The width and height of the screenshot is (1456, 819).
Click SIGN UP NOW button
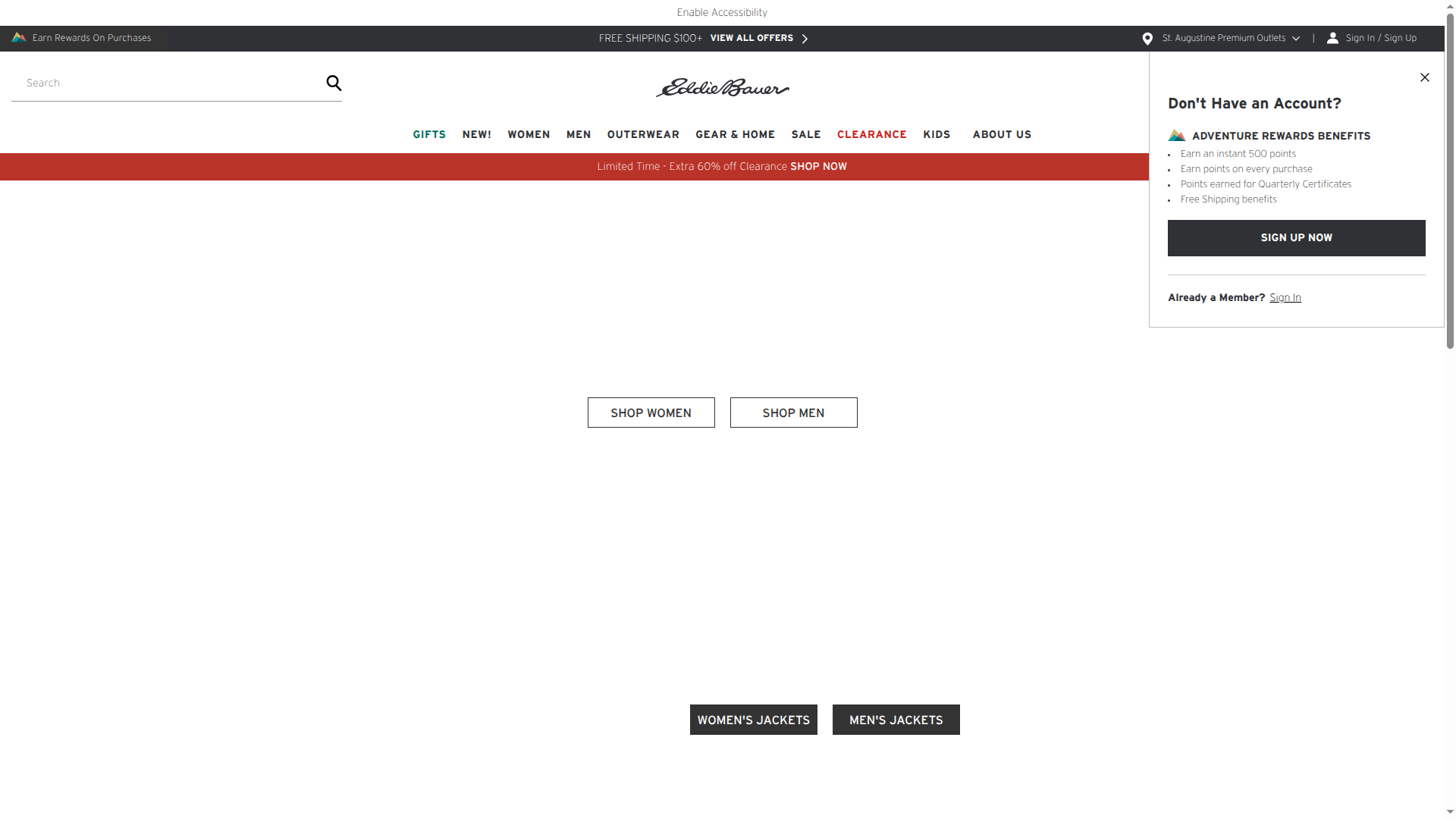pyautogui.click(x=1296, y=237)
